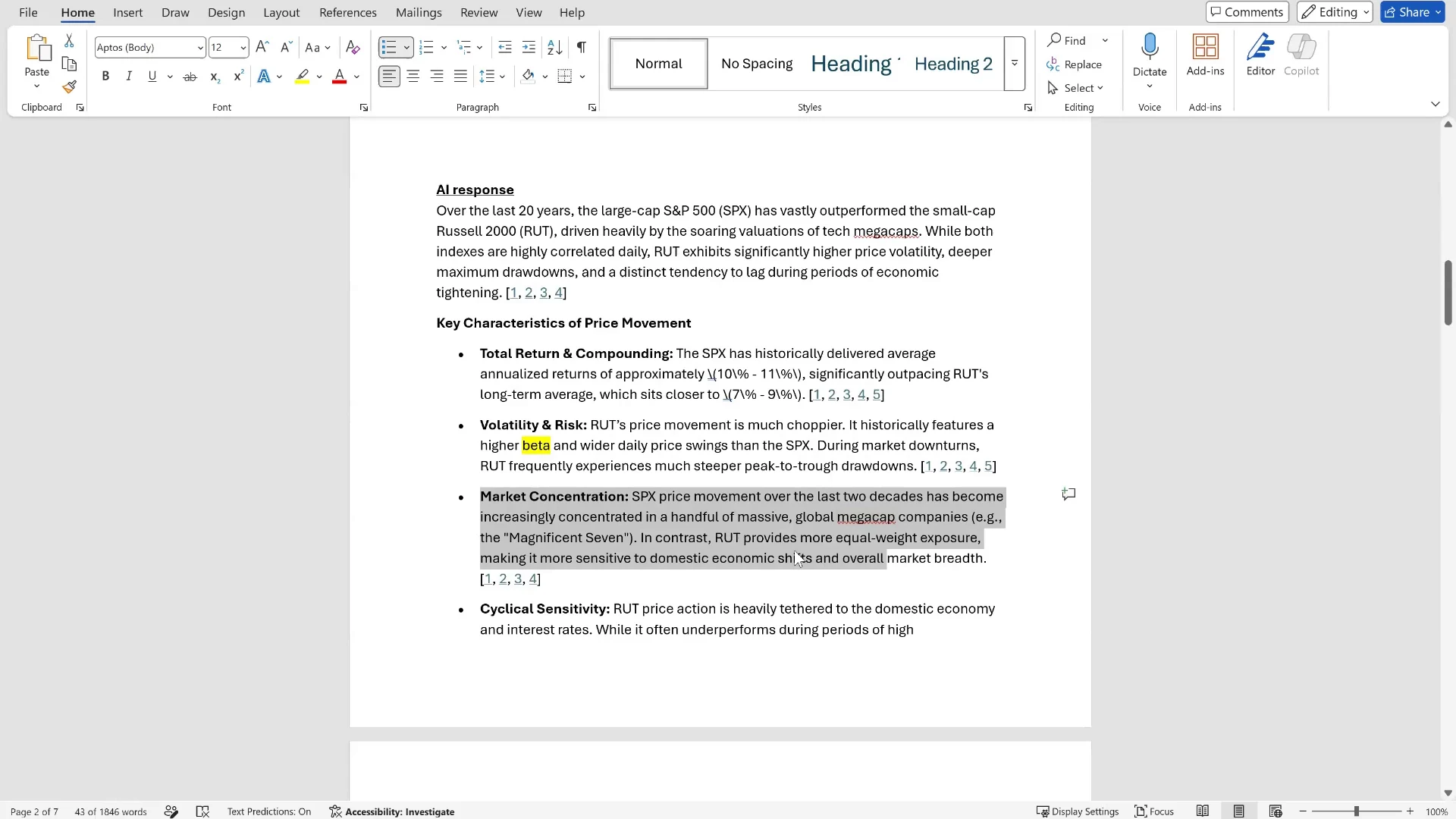Click zoom out minus button

(1303, 811)
